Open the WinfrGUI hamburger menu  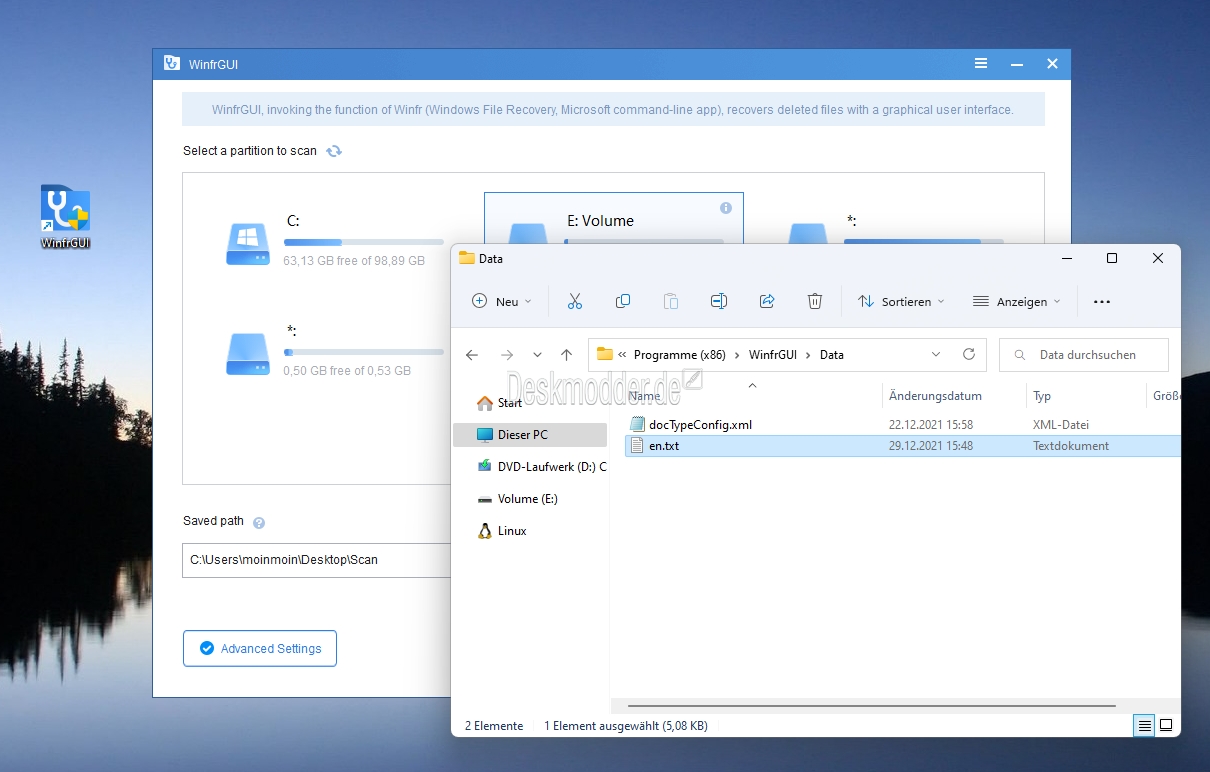click(981, 64)
